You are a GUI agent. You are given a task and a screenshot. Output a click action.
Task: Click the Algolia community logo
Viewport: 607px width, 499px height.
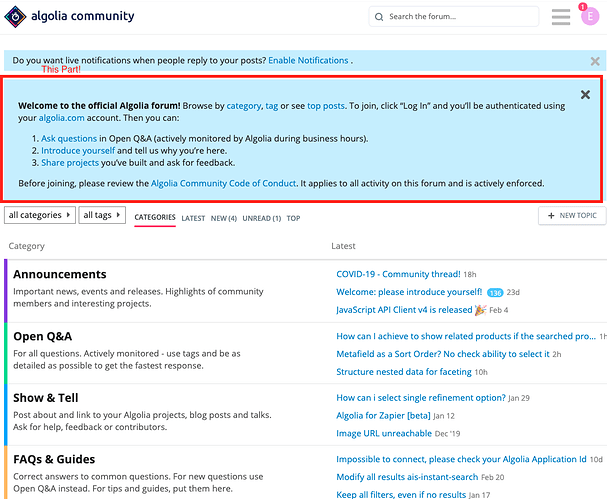coord(69,16)
